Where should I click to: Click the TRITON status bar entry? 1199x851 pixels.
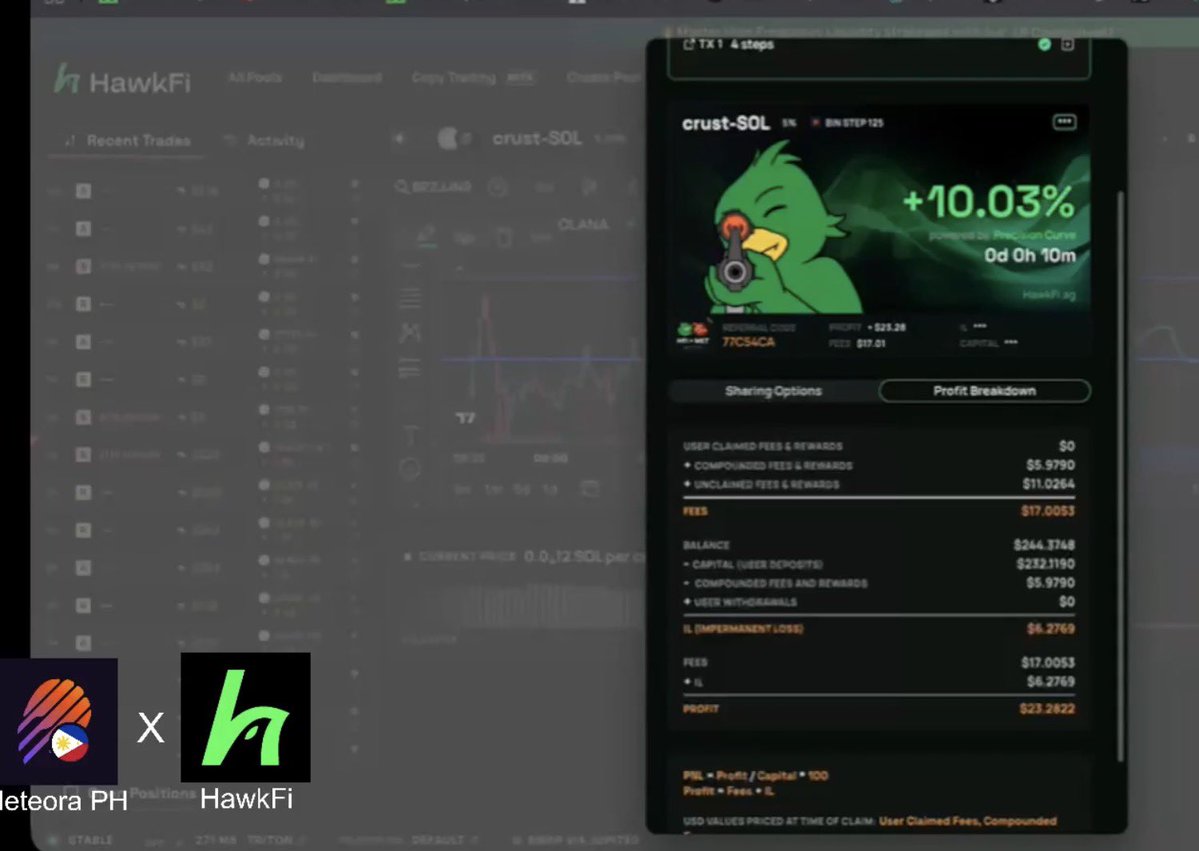point(270,840)
